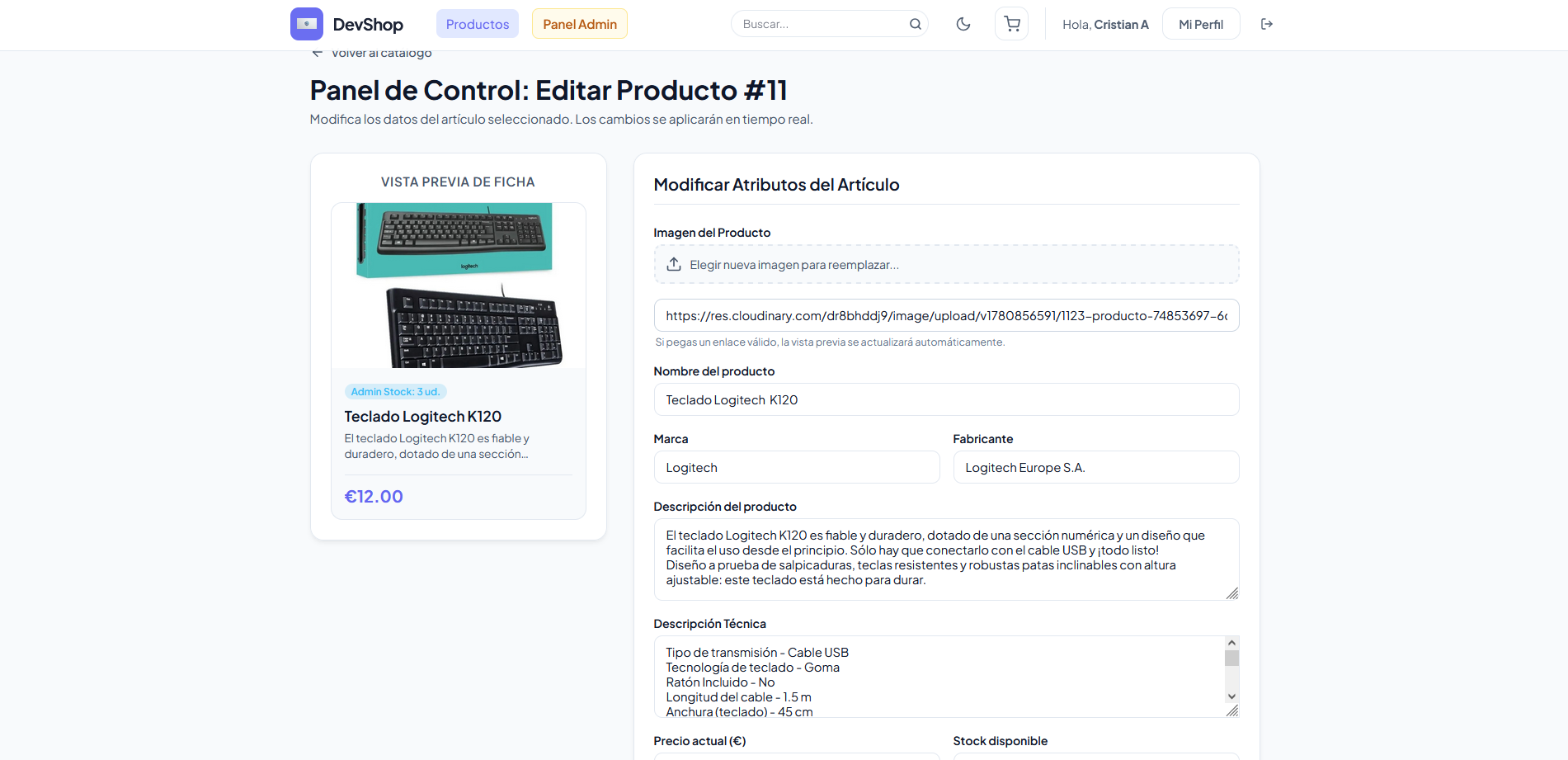Click the Cloudinary image URL field
This screenshot has width=1568, height=760.
(946, 315)
